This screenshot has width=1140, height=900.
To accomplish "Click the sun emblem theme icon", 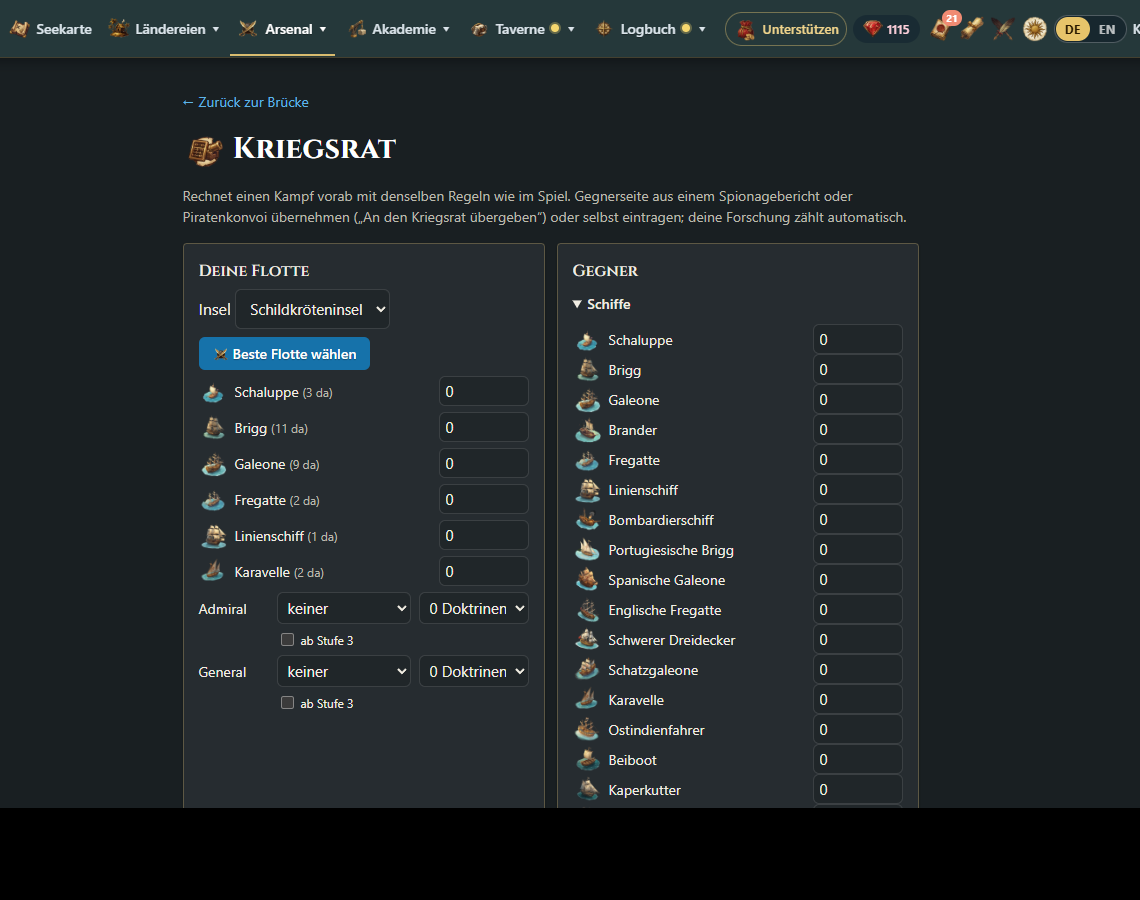I will tap(1035, 29).
